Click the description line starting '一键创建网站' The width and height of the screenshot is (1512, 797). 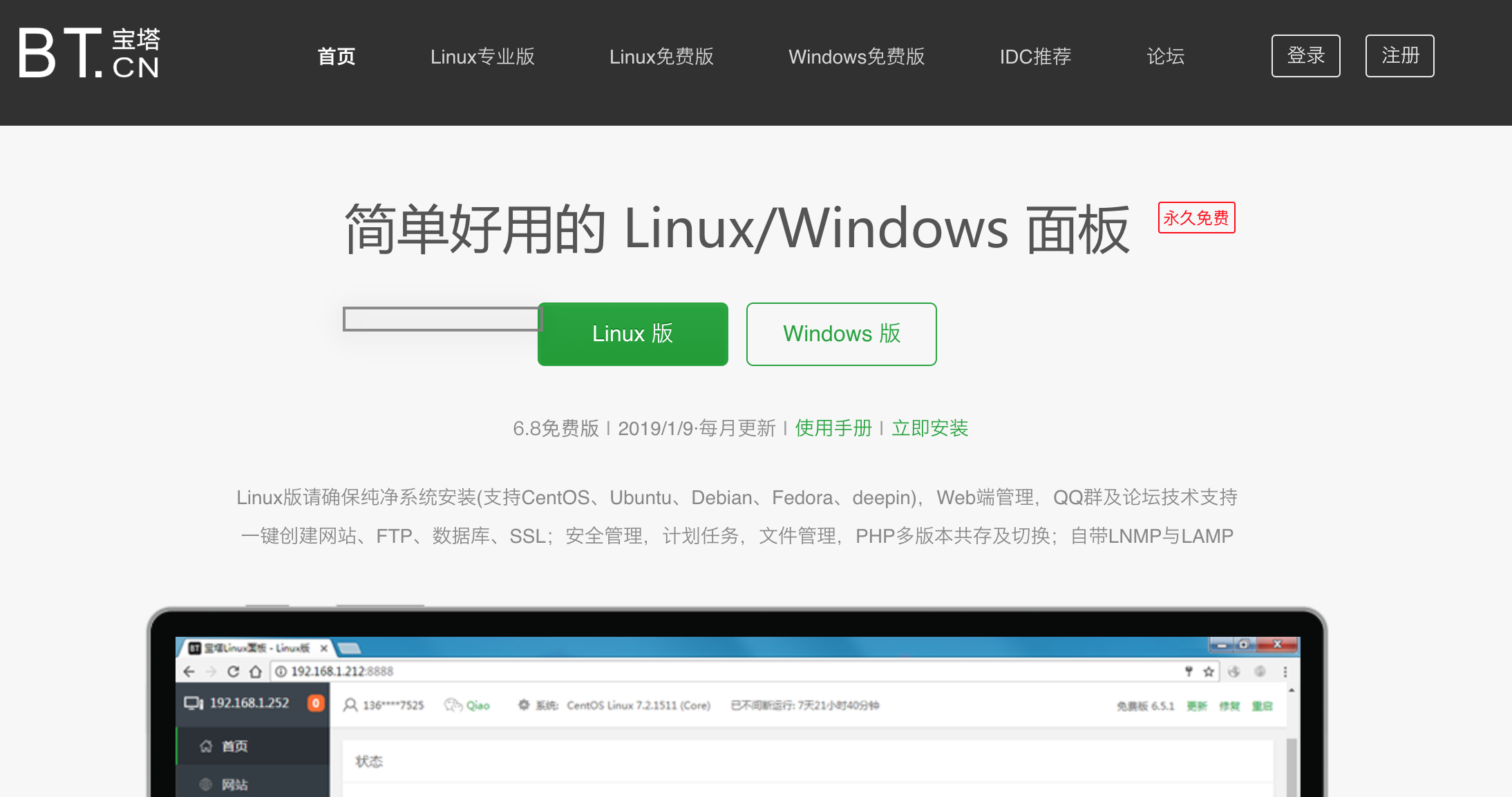(x=737, y=536)
